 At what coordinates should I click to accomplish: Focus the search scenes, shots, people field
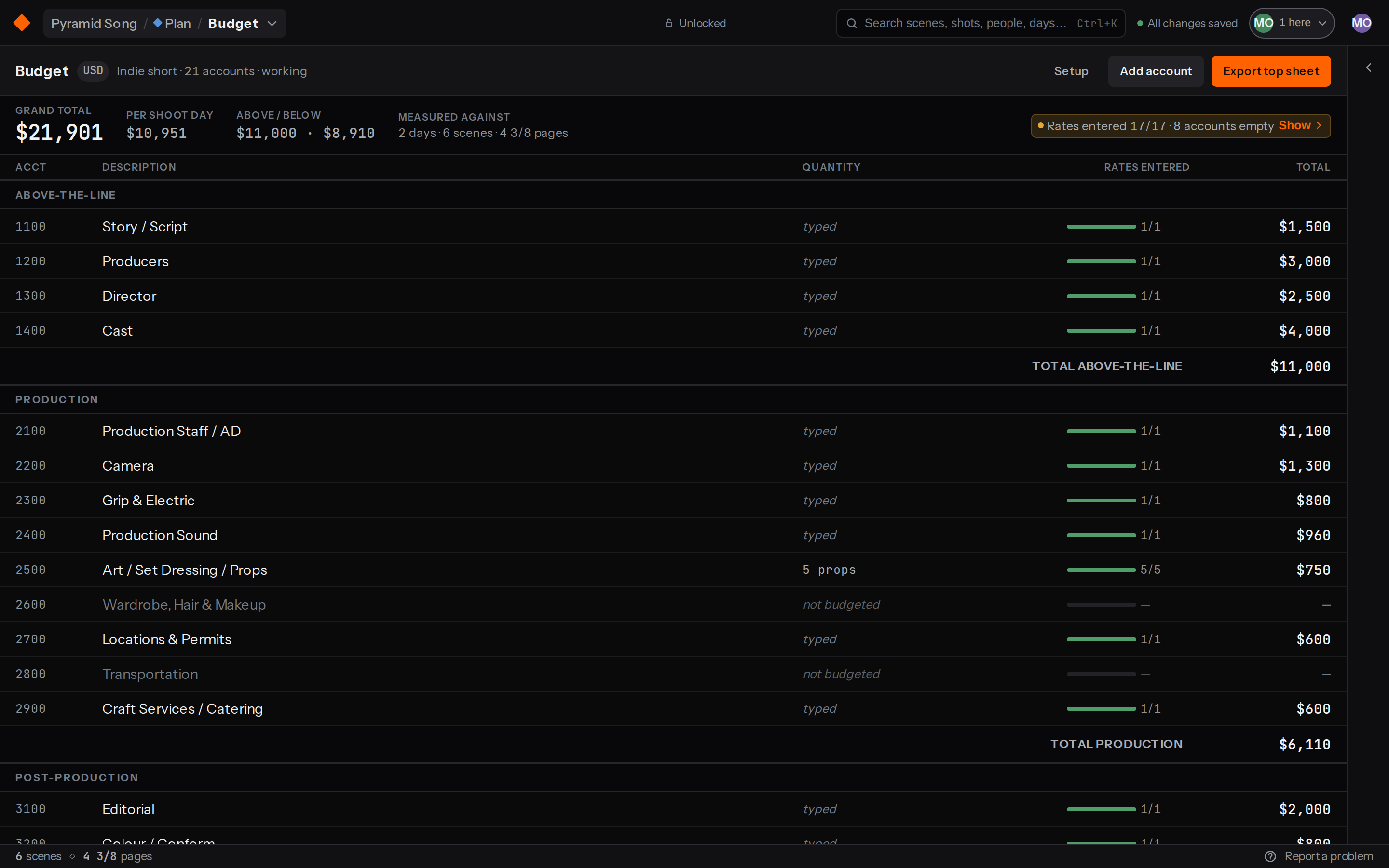coord(980,23)
